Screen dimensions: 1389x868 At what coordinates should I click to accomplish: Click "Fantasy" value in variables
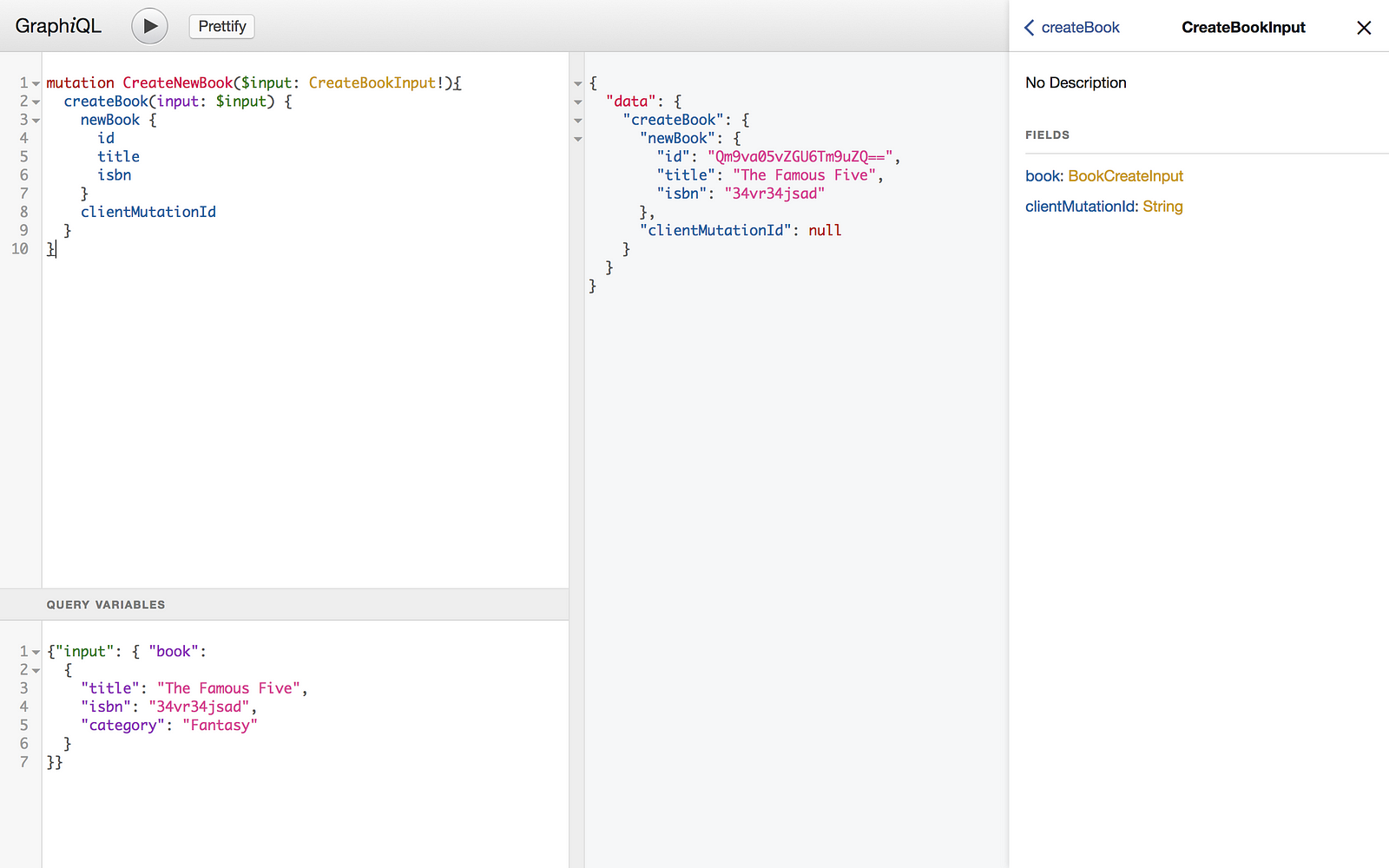tap(220, 726)
